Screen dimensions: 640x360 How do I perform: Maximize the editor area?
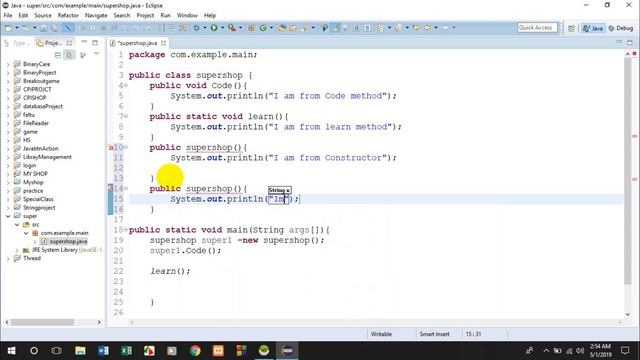pos(630,42)
